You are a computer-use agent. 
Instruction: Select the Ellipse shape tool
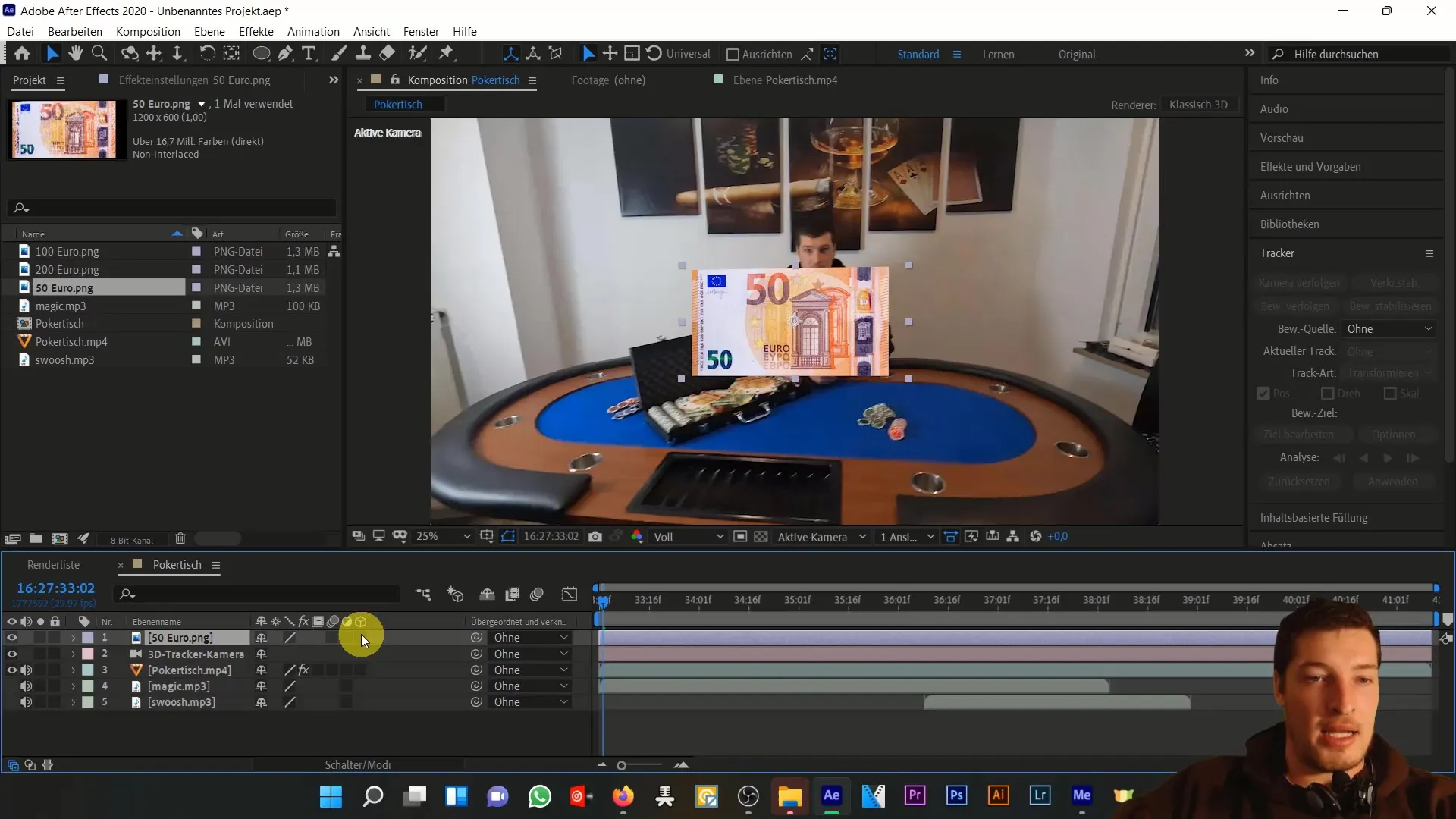coord(261,54)
